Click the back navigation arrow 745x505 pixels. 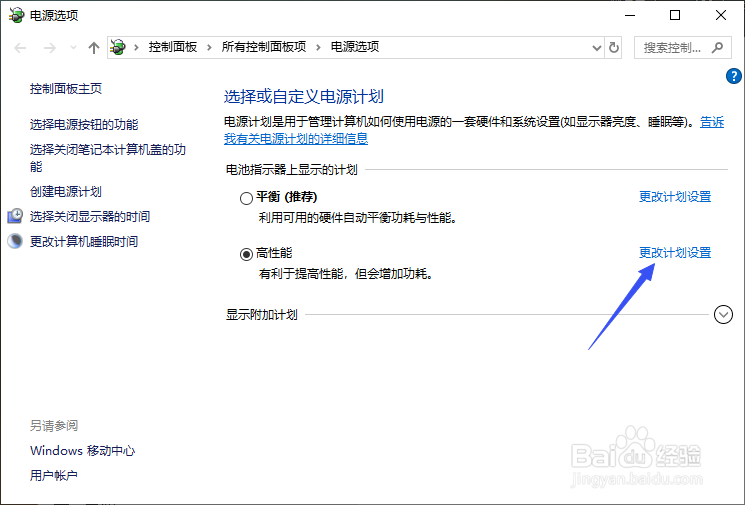pyautogui.click(x=20, y=48)
